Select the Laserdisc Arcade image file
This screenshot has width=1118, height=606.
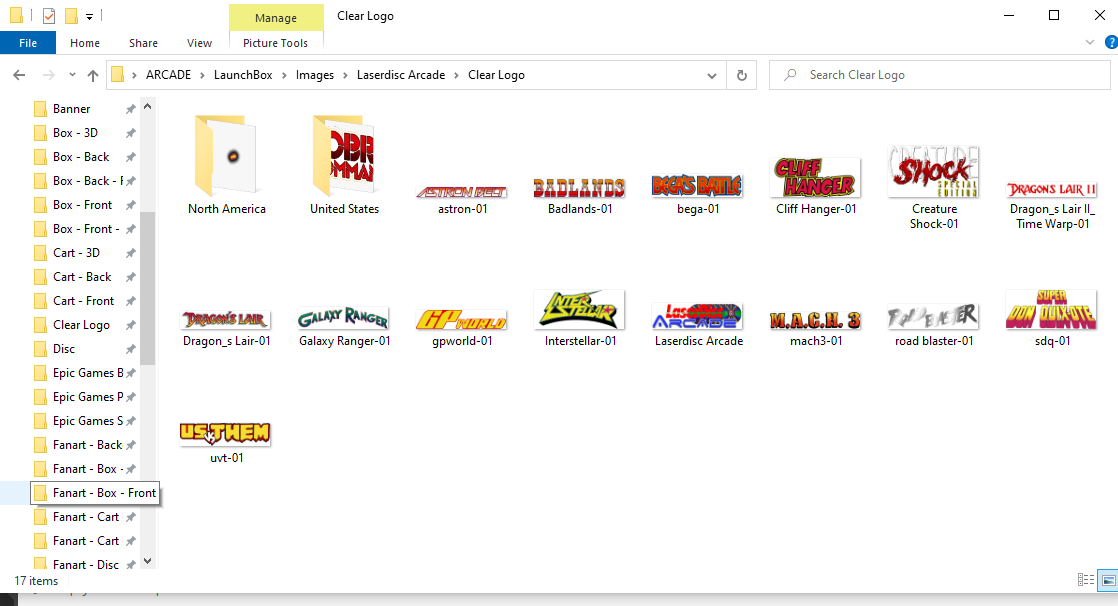pos(698,325)
